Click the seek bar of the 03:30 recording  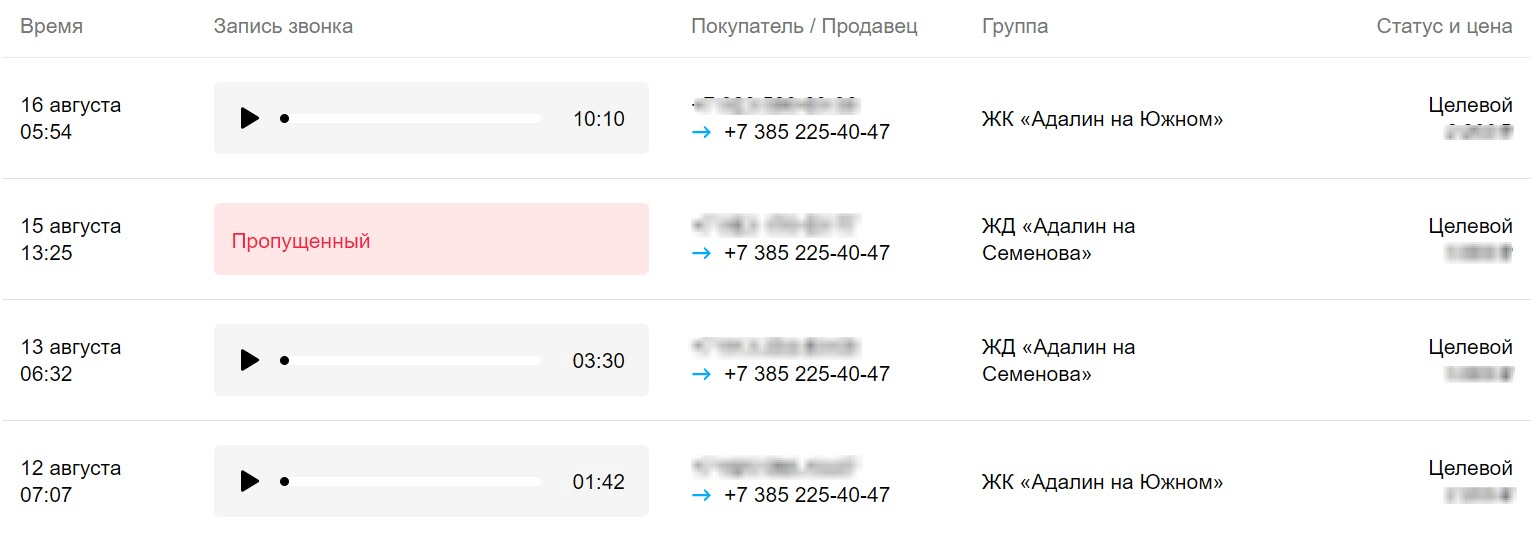click(412, 360)
